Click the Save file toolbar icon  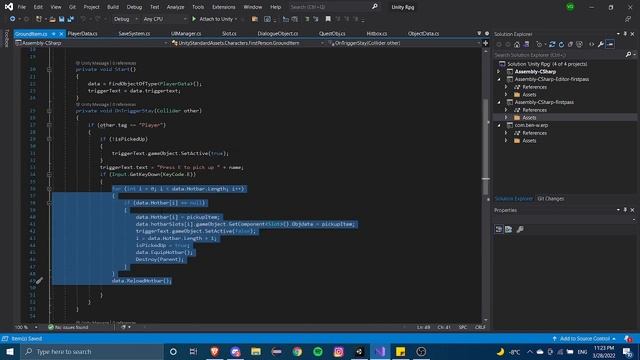pyautogui.click(x=62, y=19)
